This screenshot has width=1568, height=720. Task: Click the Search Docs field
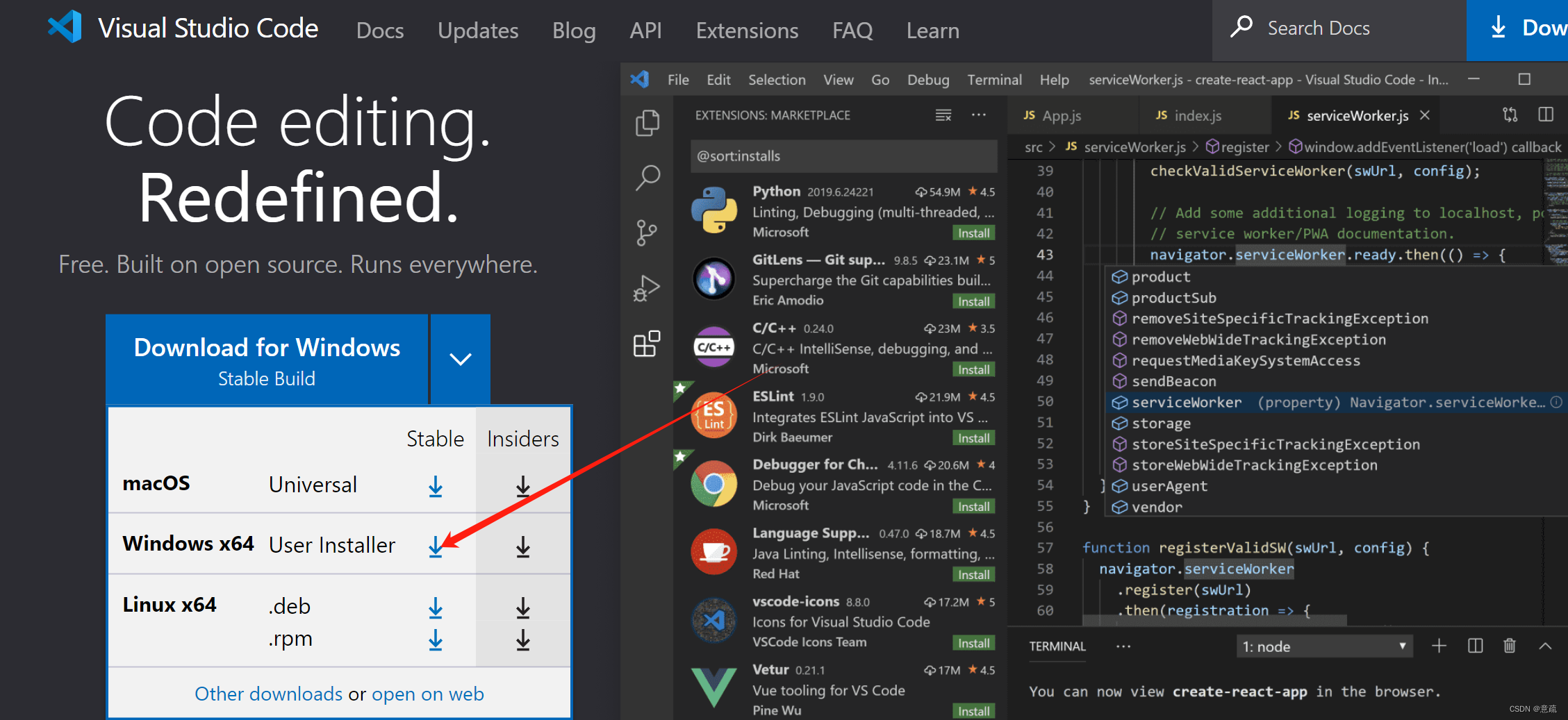tap(1339, 29)
